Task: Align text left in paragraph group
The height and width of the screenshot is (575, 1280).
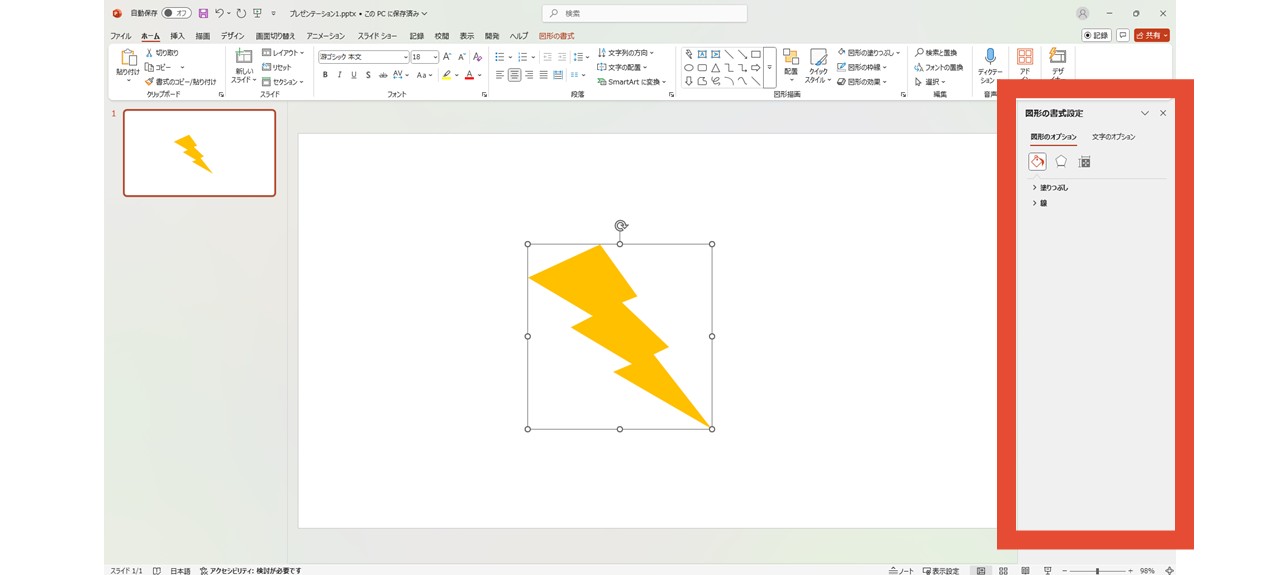Action: (x=500, y=75)
